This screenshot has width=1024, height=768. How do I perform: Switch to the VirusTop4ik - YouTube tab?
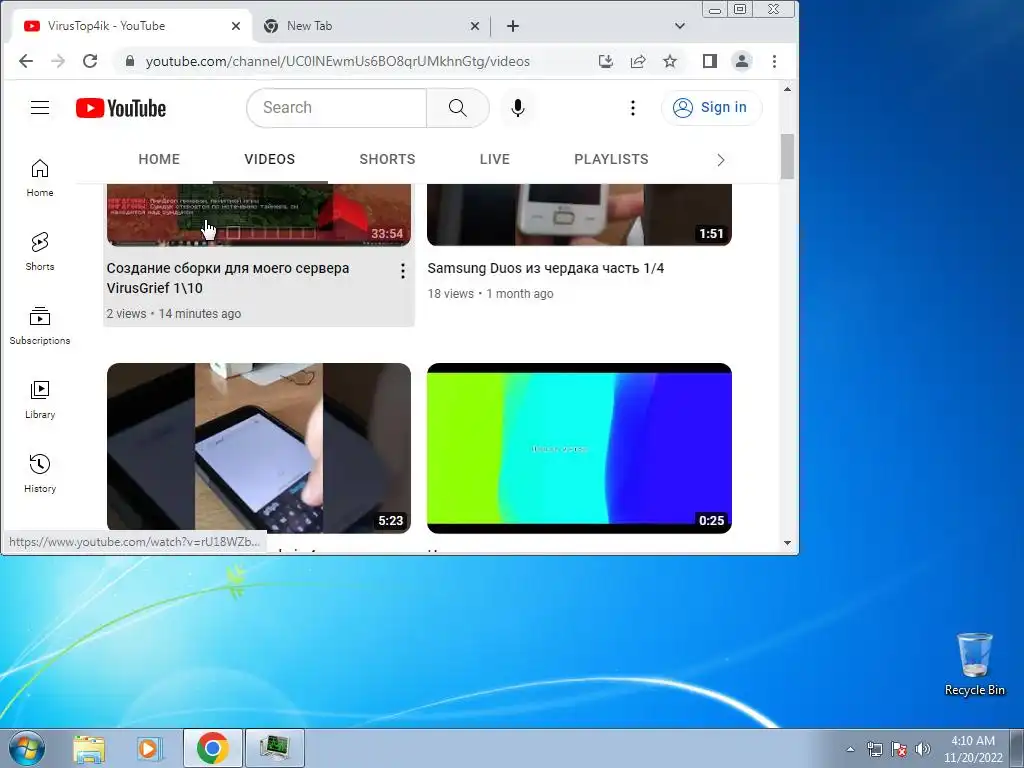[131, 26]
